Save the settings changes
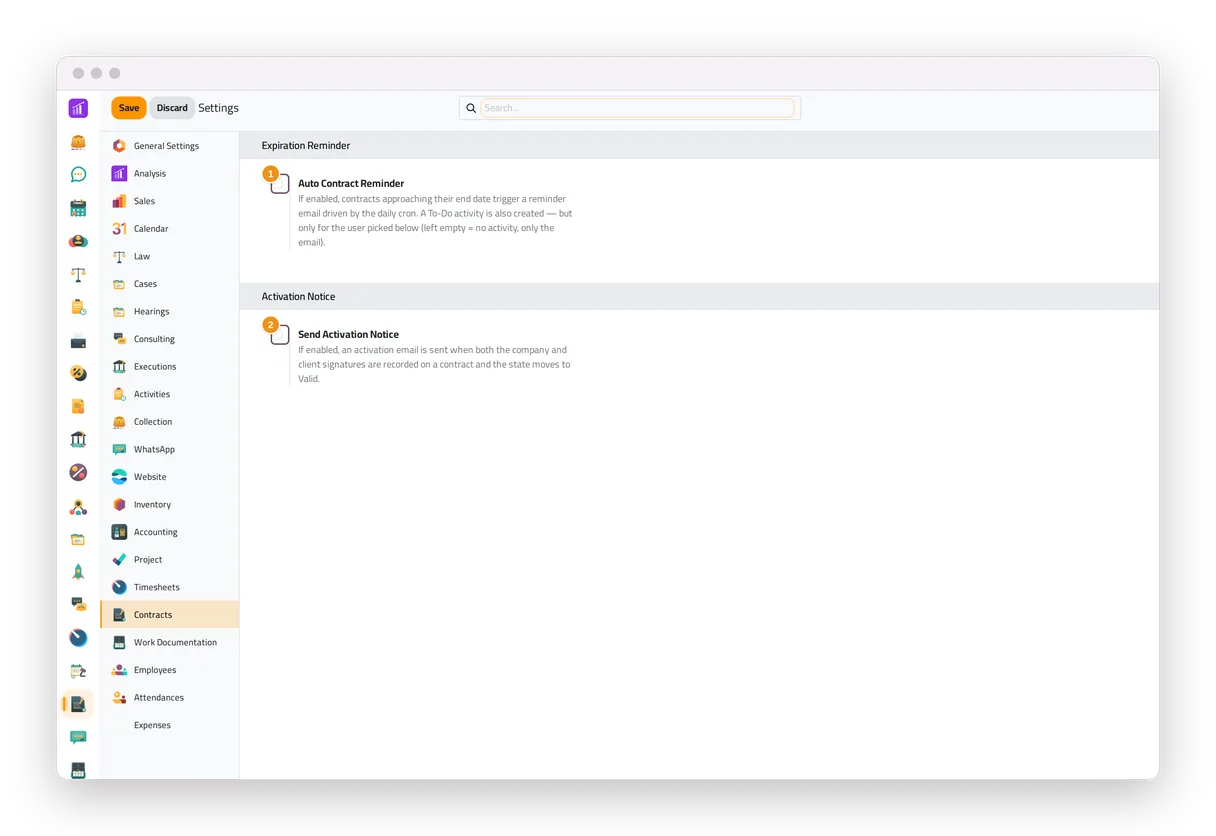Screen dimensions: 1216x836 click(129, 108)
